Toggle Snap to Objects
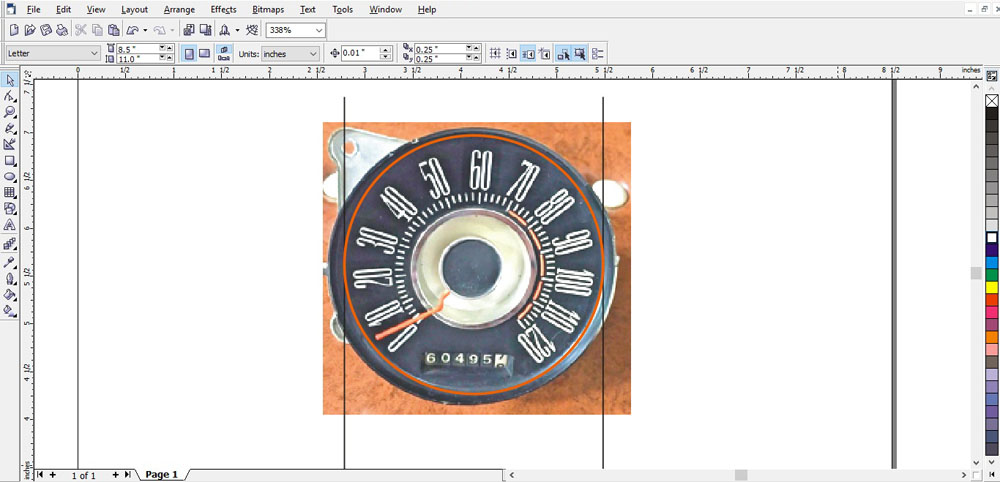The height and width of the screenshot is (482, 1000). 528,54
